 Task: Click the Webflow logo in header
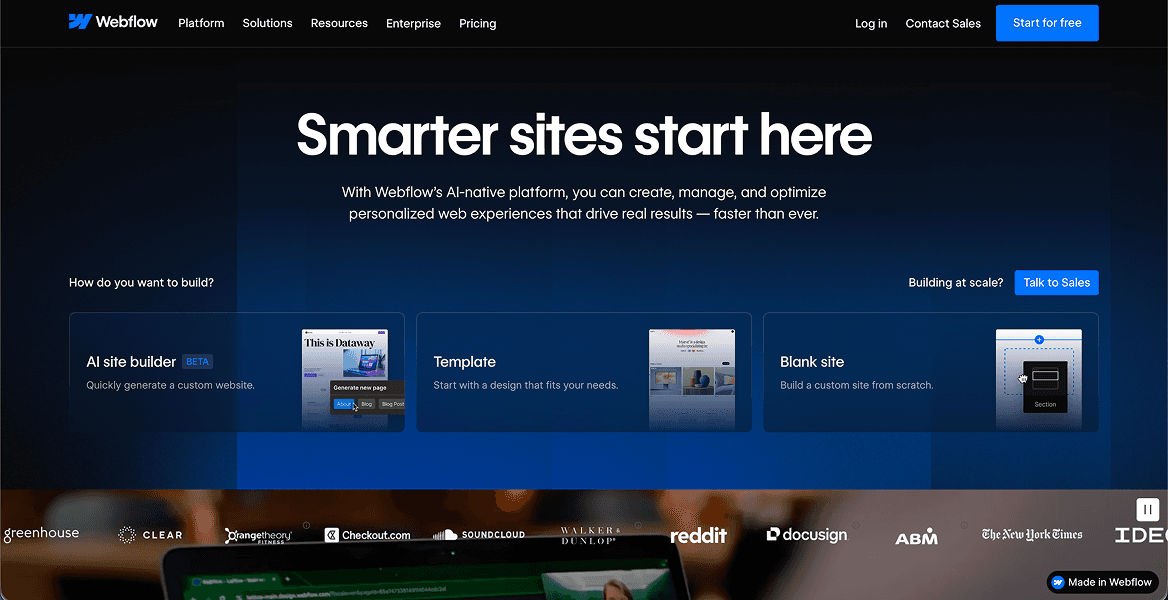tap(113, 22)
